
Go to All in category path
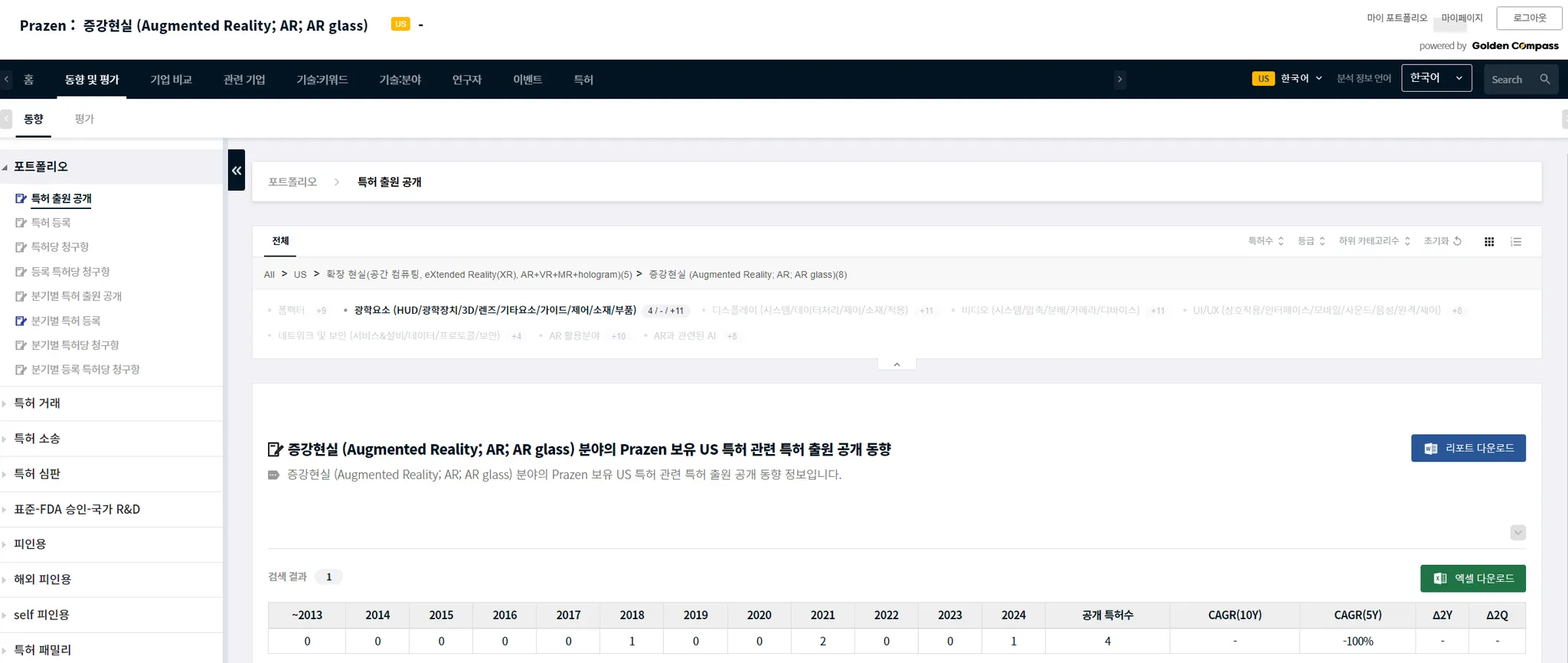(269, 275)
